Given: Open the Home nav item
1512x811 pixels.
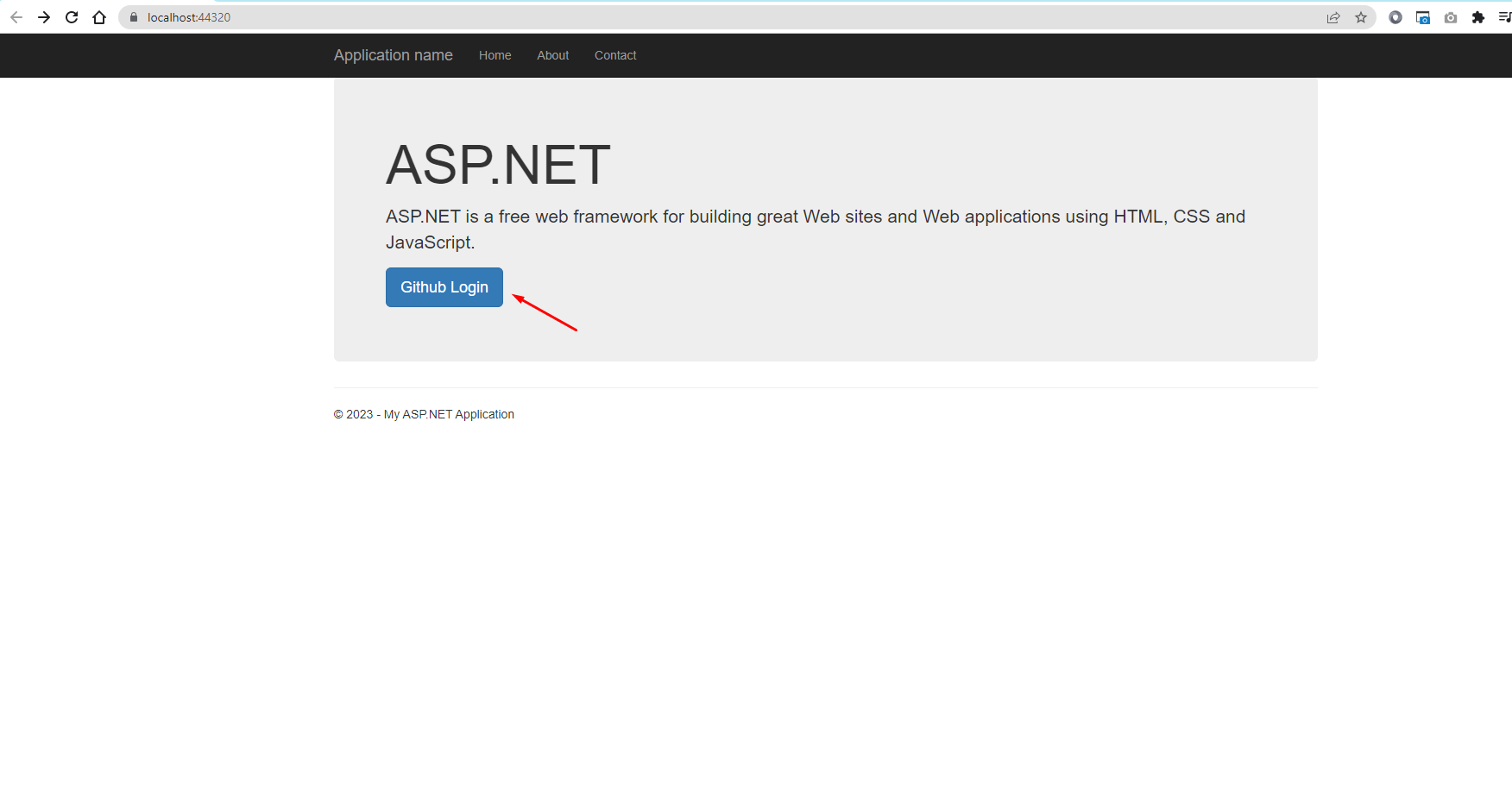Looking at the screenshot, I should 495,55.
